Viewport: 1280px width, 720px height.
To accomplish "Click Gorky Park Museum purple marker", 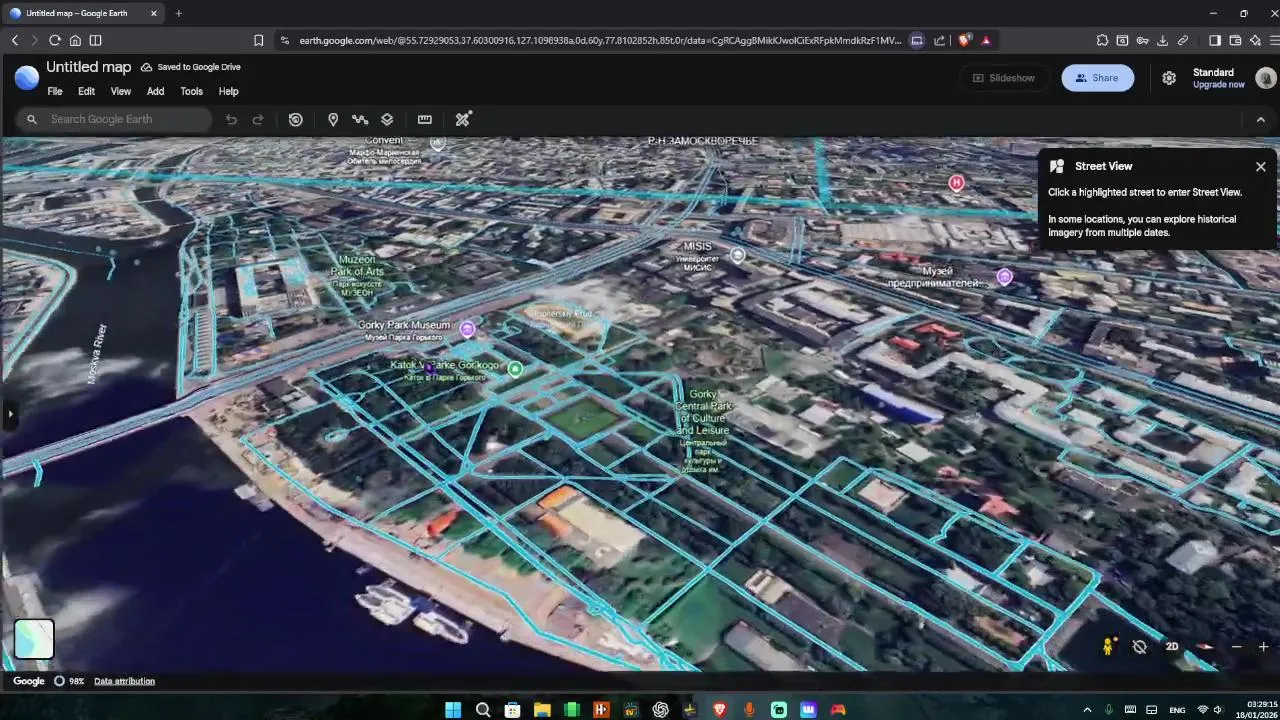I will point(467,327).
